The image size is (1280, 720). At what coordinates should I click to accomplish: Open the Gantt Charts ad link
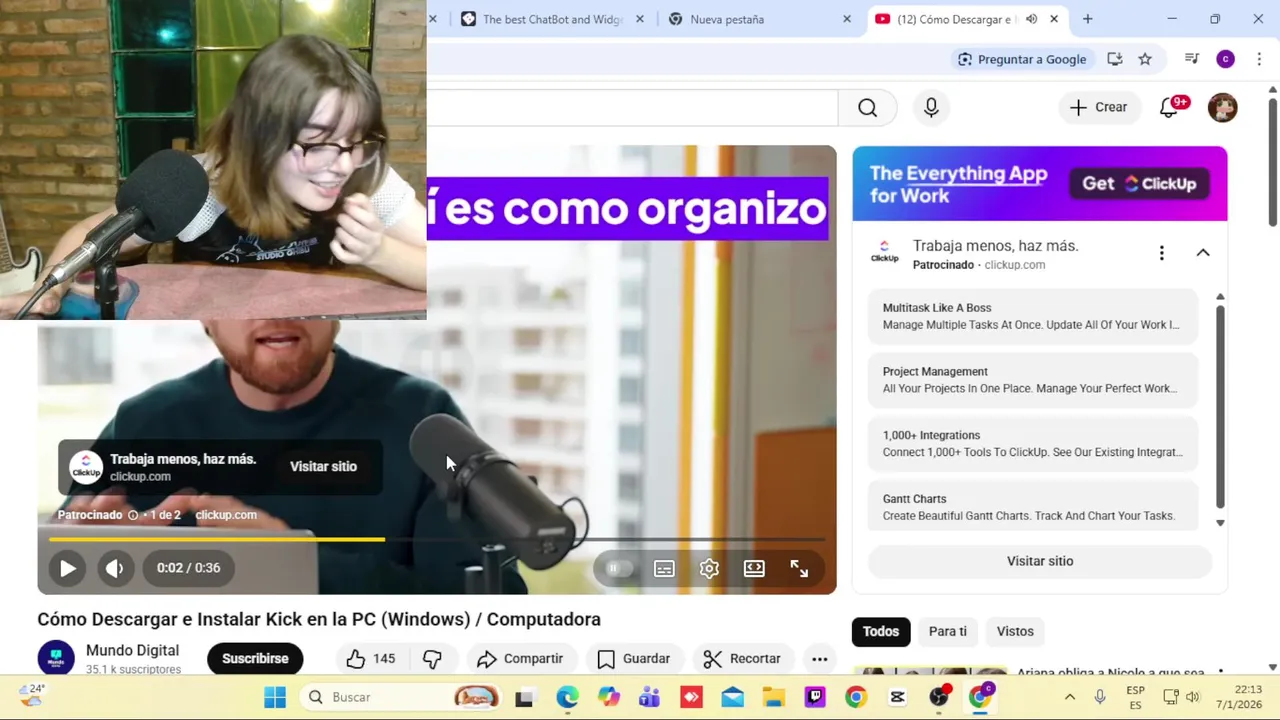(x=1032, y=507)
